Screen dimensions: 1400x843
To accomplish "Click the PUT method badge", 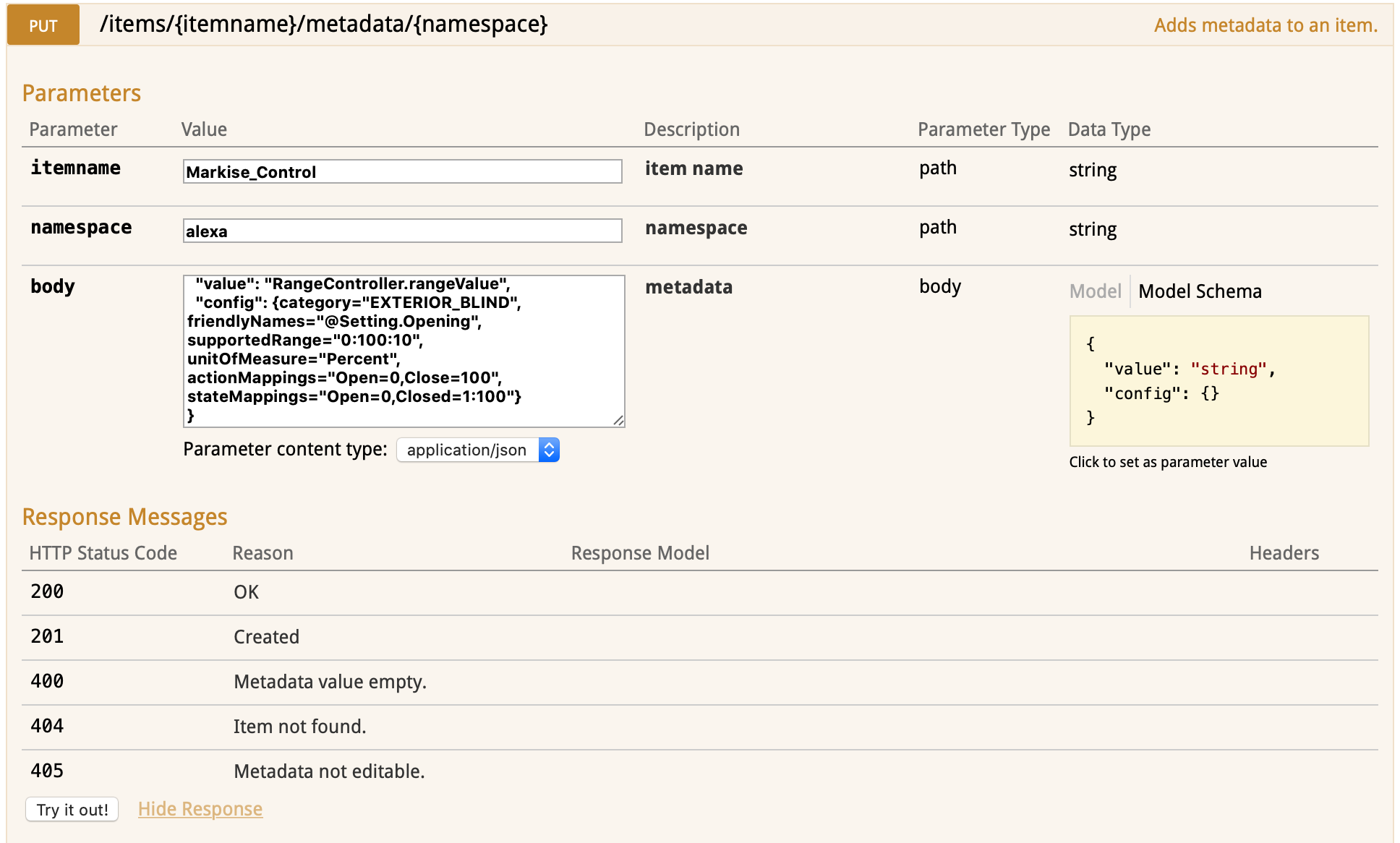I will coord(43,25).
